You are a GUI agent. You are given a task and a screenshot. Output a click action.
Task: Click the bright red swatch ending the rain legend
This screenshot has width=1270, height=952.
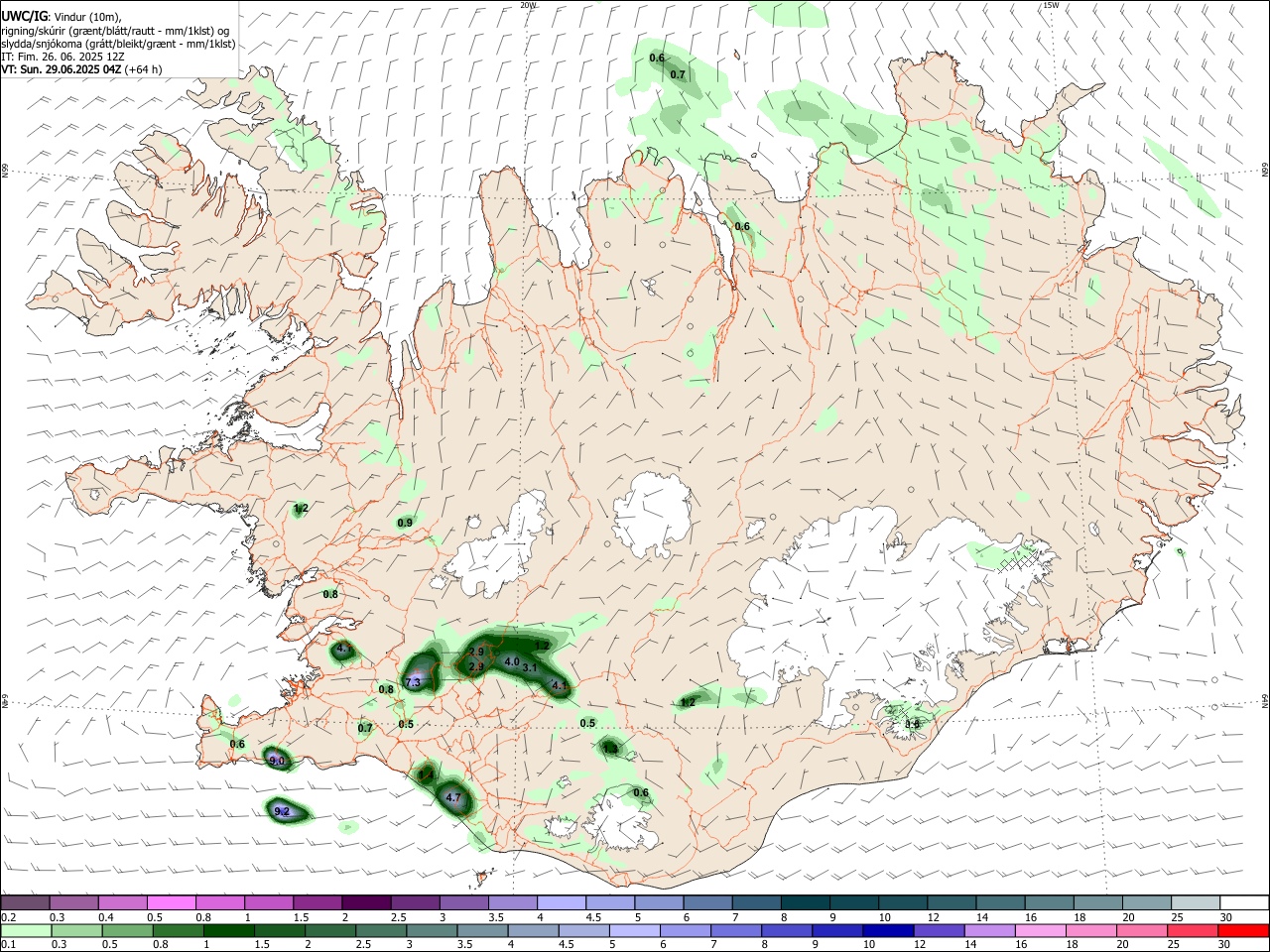pyautogui.click(x=1242, y=930)
